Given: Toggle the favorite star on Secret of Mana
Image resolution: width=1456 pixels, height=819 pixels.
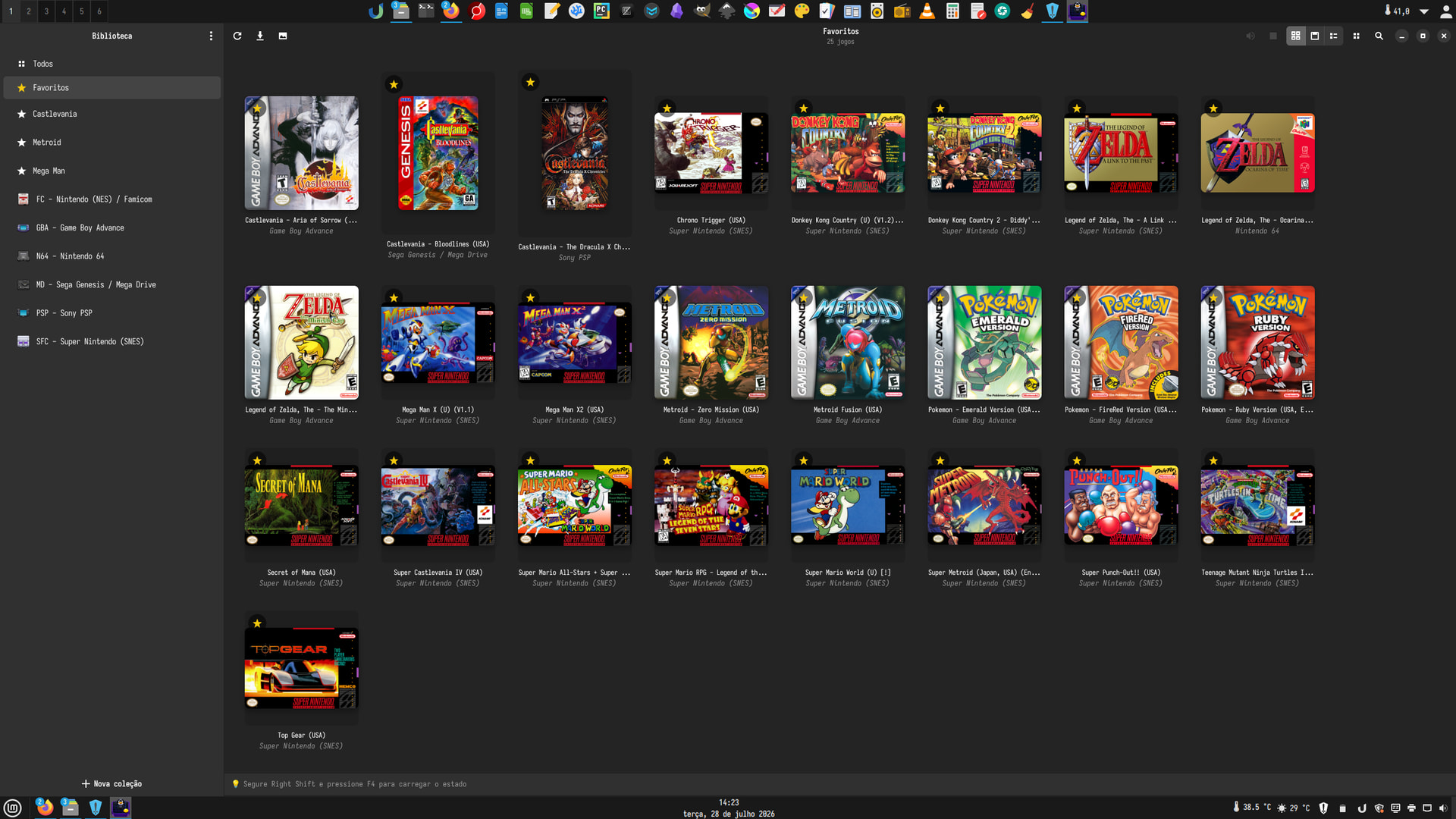Looking at the screenshot, I should click(257, 460).
